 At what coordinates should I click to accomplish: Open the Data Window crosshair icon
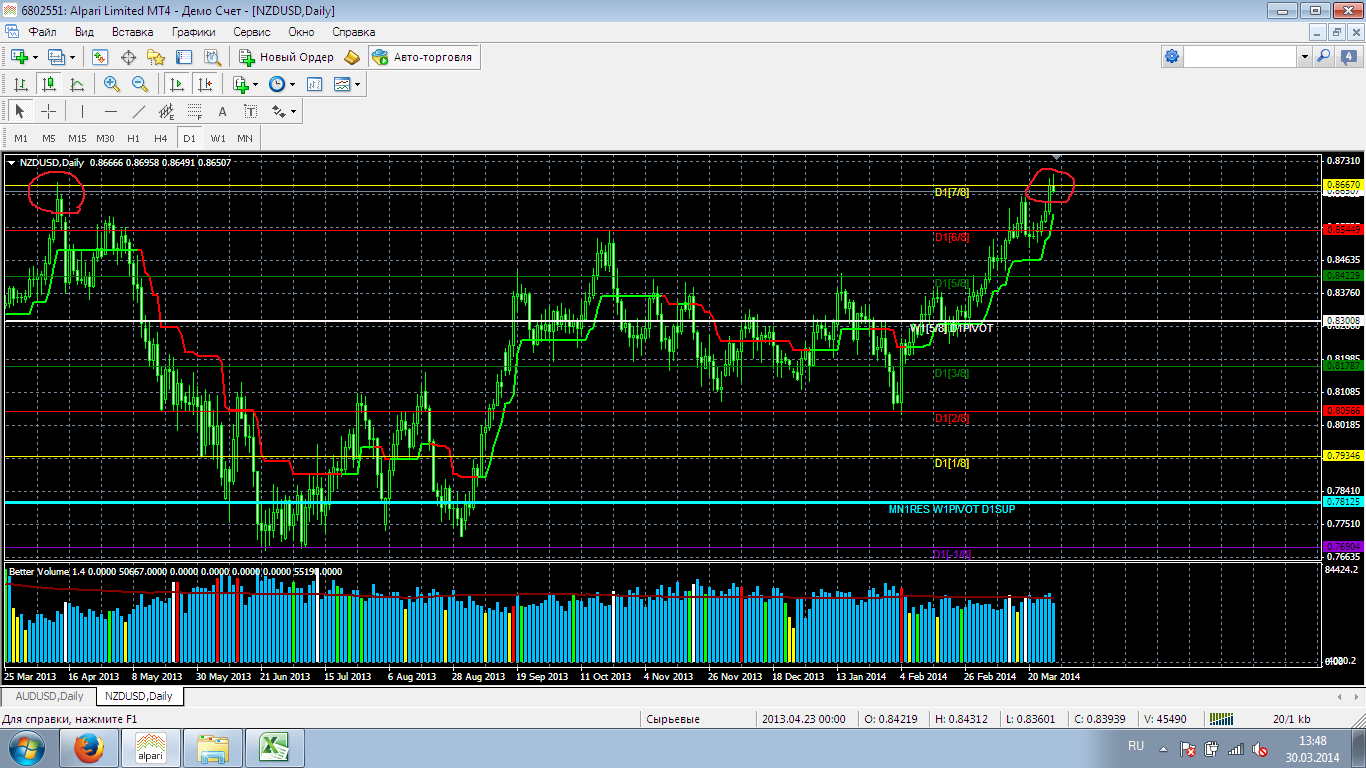128,57
